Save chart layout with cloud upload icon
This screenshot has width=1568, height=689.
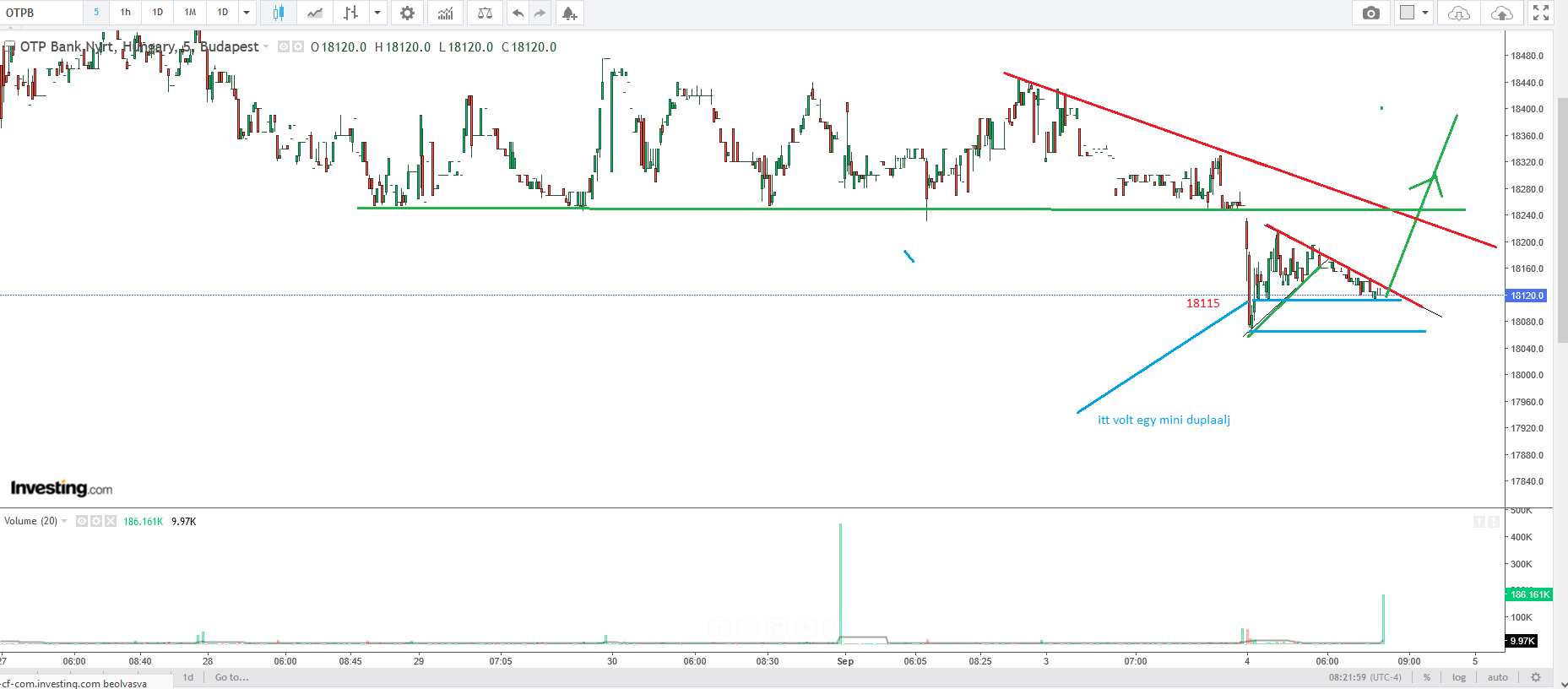pyautogui.click(x=1502, y=13)
